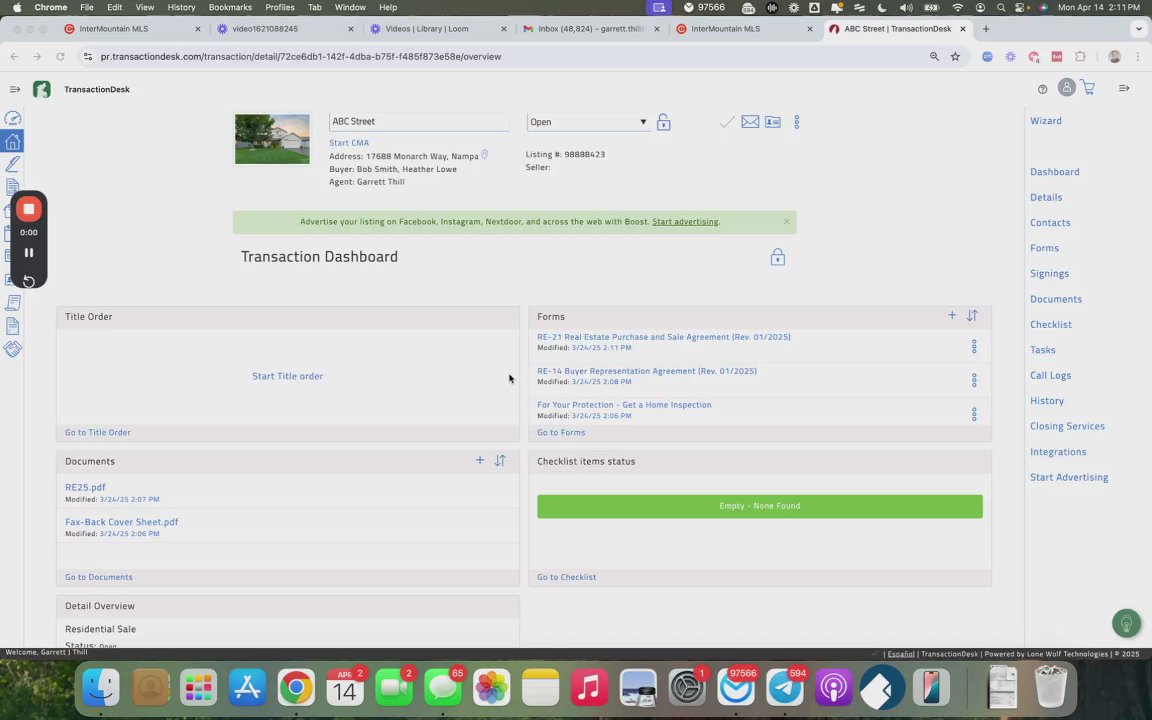Sort forms using the sort arrows icon

coord(972,315)
